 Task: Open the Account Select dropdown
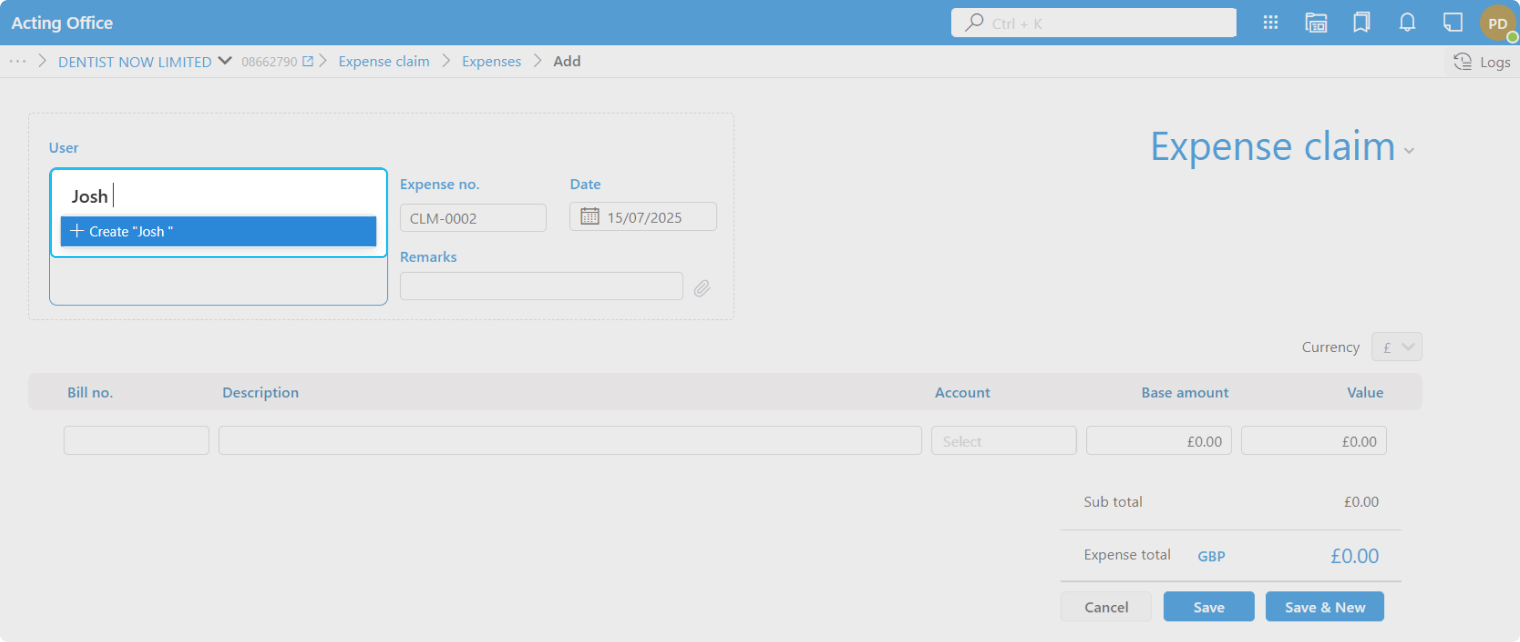pos(1003,441)
